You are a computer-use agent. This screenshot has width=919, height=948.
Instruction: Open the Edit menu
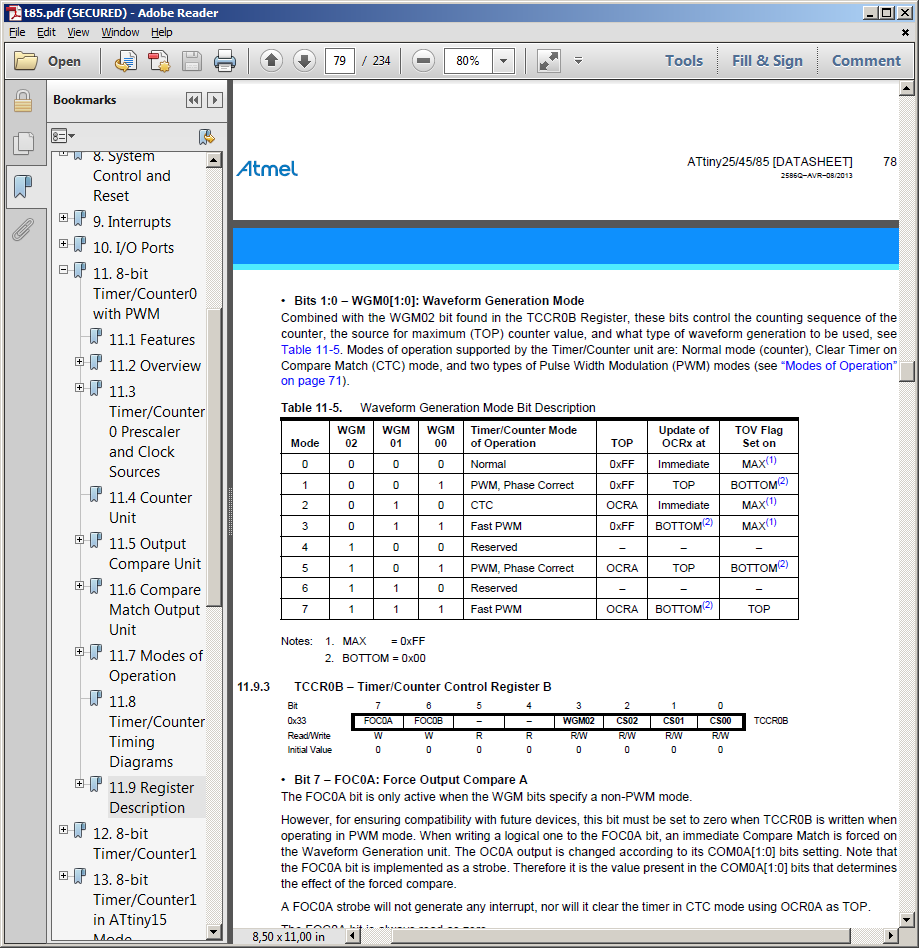(x=46, y=32)
